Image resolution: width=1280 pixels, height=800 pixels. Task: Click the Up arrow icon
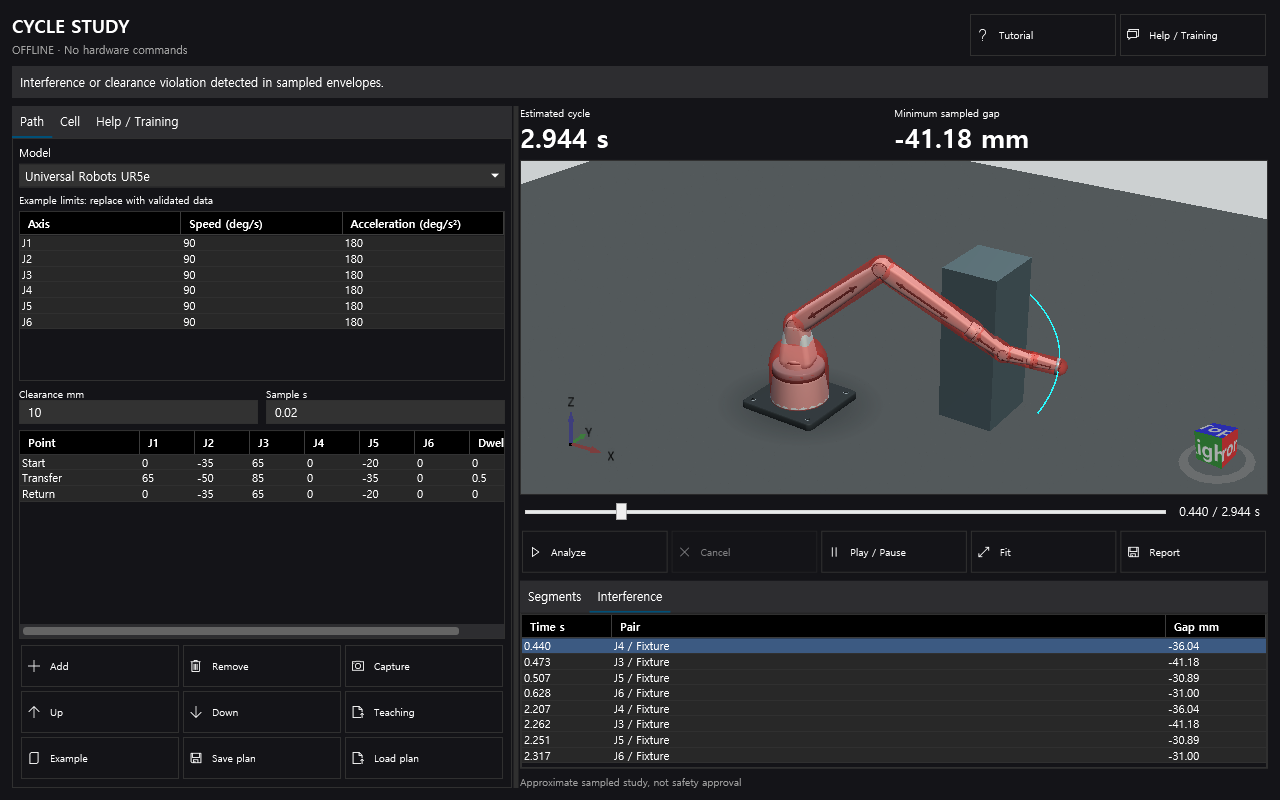coord(34,712)
